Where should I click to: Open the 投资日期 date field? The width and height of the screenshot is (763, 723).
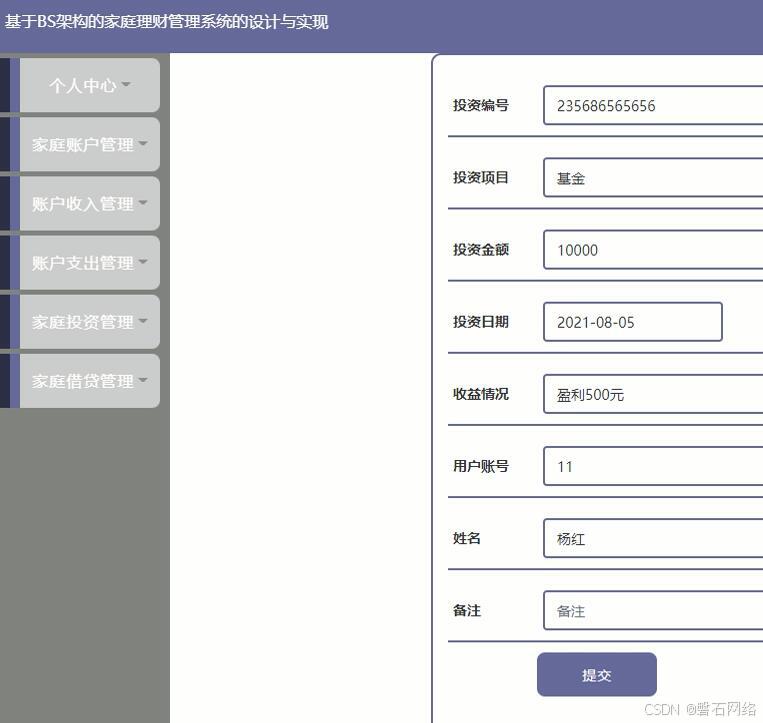coord(633,322)
